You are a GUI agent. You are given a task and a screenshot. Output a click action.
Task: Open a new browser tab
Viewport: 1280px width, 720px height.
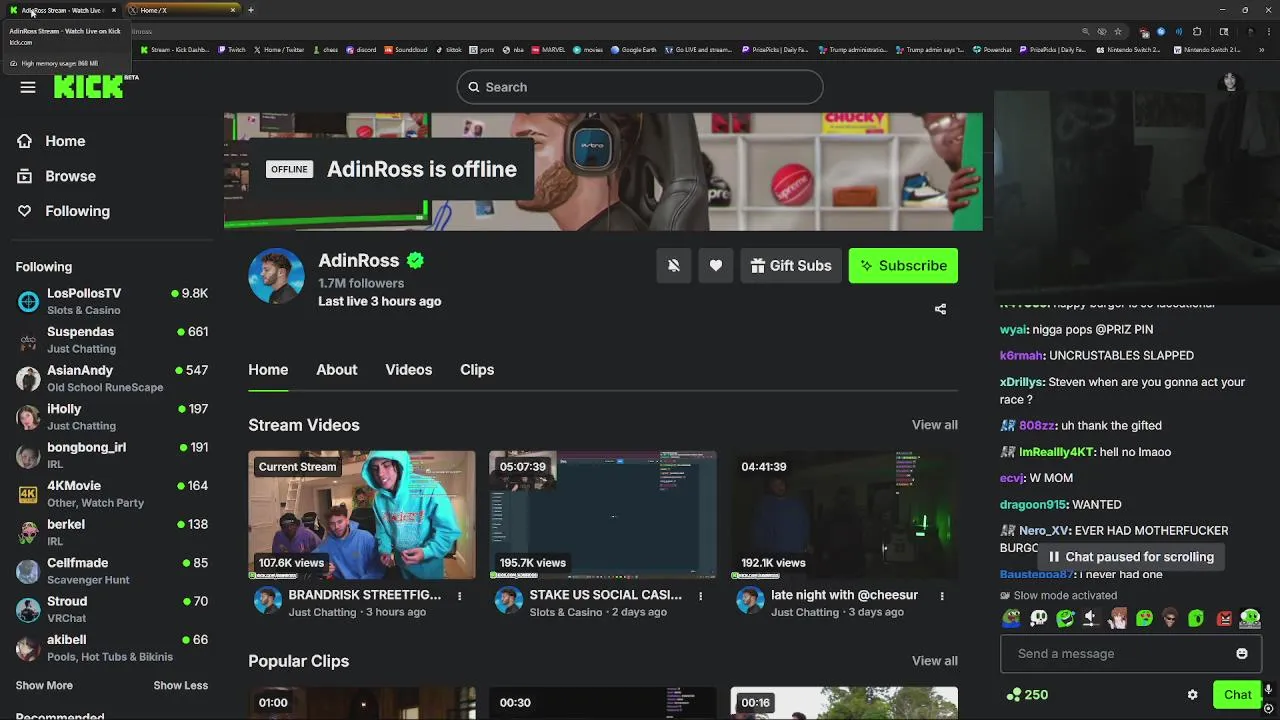(250, 10)
